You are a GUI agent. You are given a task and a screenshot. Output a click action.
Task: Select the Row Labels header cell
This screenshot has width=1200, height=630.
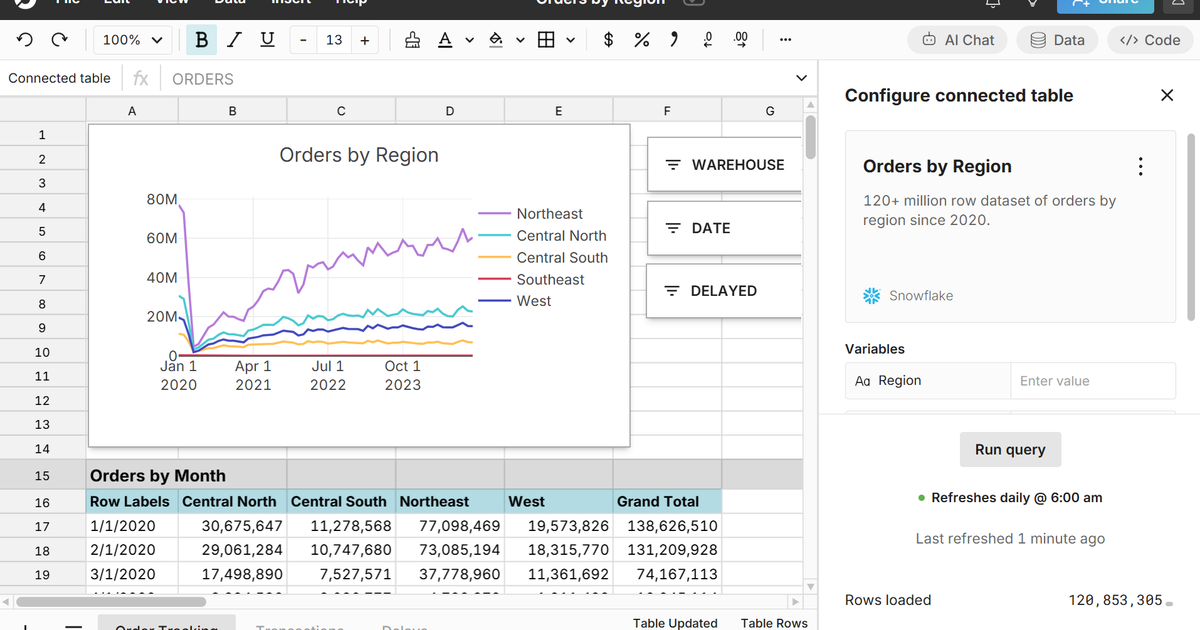(x=132, y=501)
